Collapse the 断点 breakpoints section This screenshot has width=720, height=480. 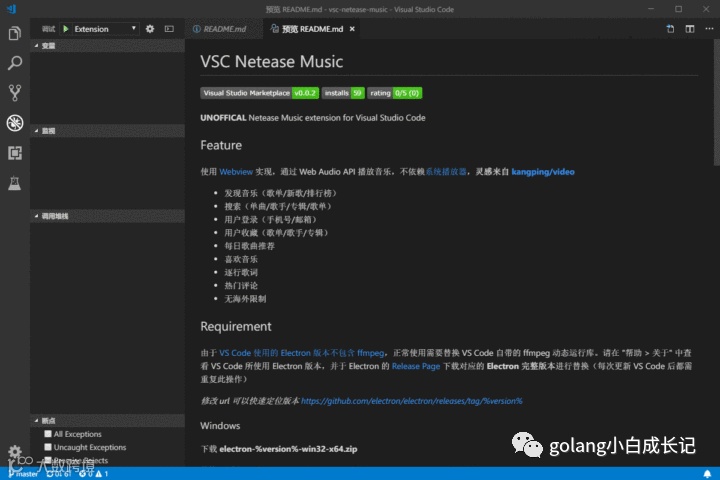107,420
